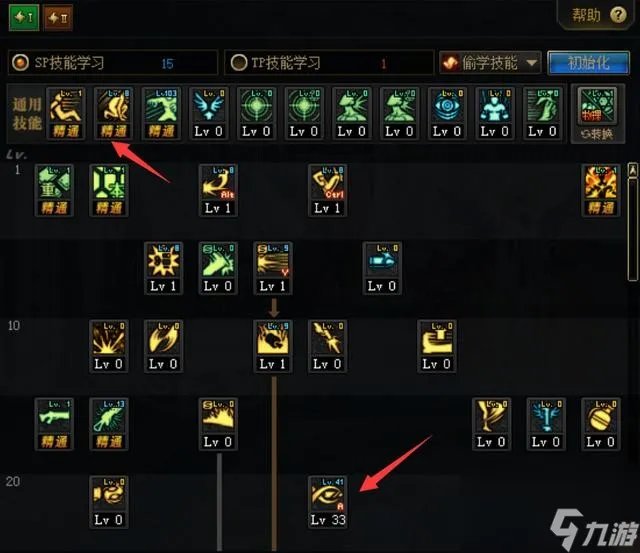Select the SP技能学习 radio button

[20, 63]
